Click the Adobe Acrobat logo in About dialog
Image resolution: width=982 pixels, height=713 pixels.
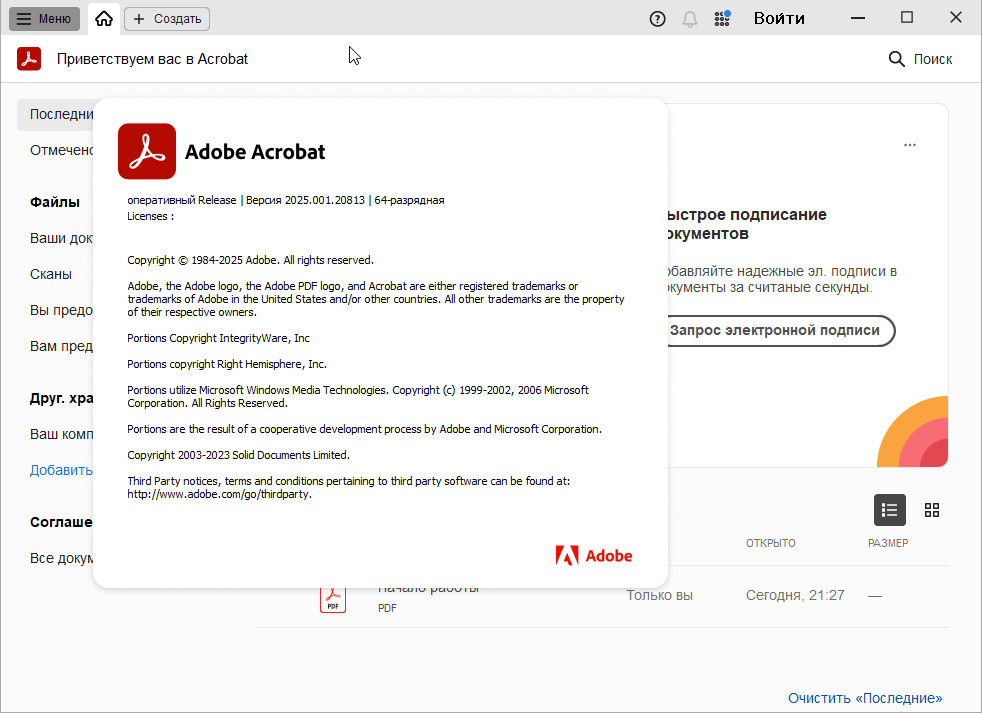click(x=147, y=151)
